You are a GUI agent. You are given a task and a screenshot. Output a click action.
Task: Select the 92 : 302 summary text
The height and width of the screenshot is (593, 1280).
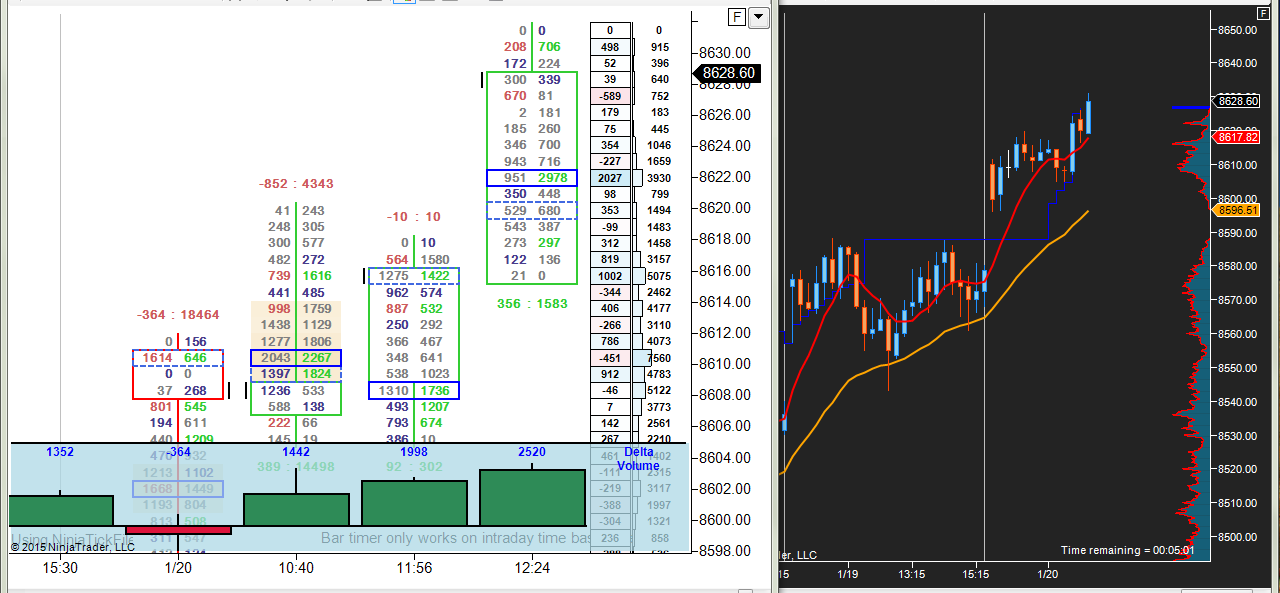click(414, 466)
